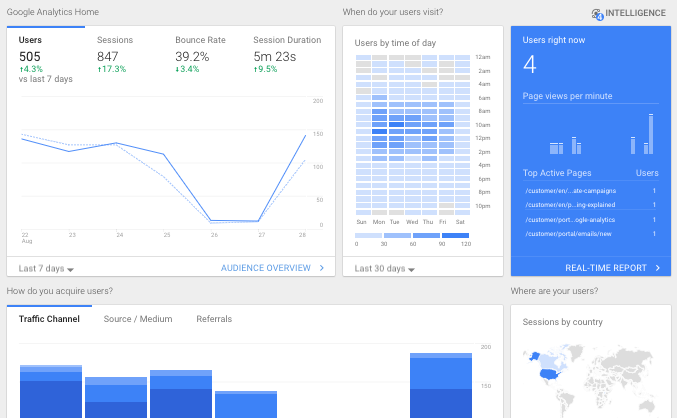Switch to the Source / Medium tab

(138, 319)
